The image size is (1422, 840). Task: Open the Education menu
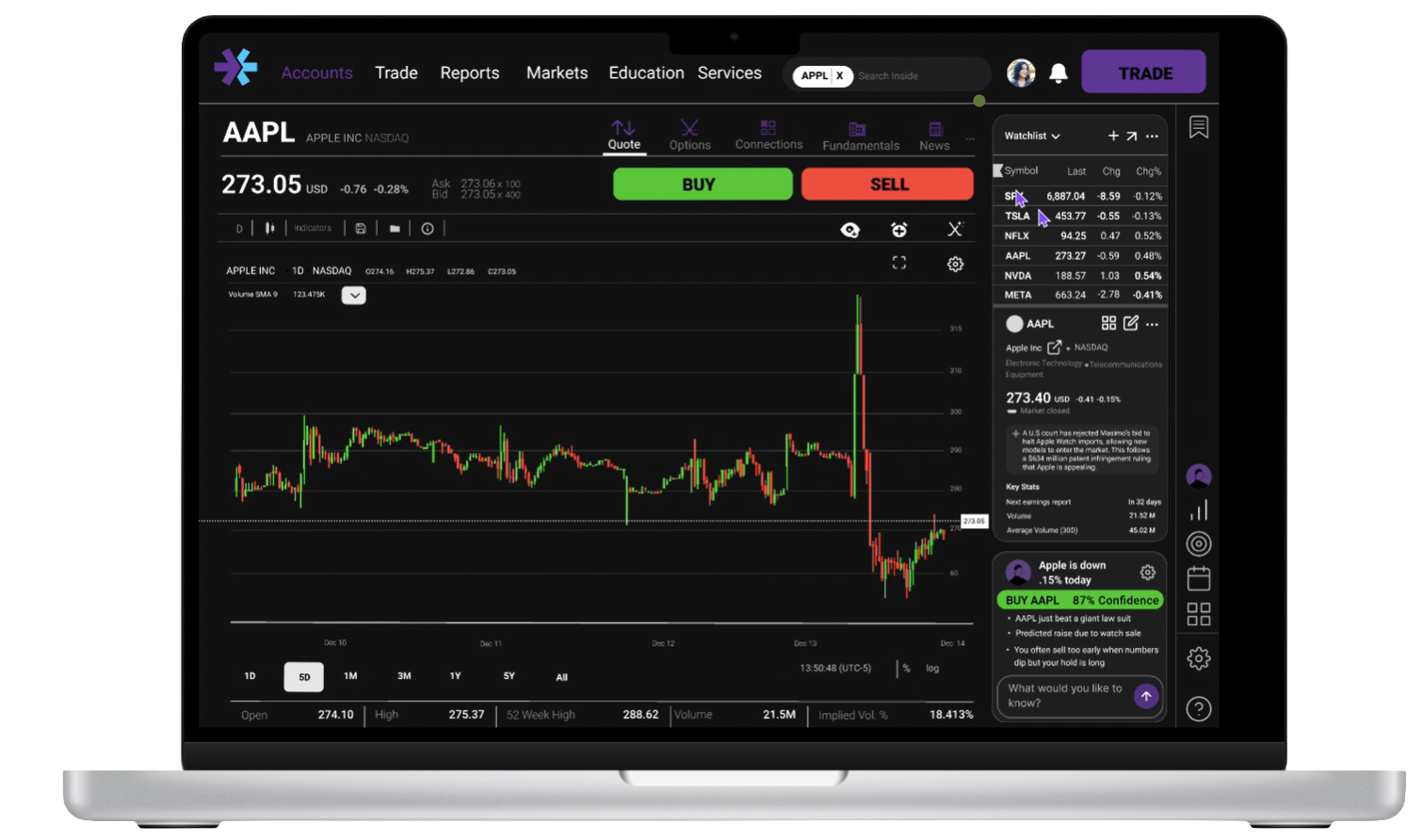click(646, 73)
